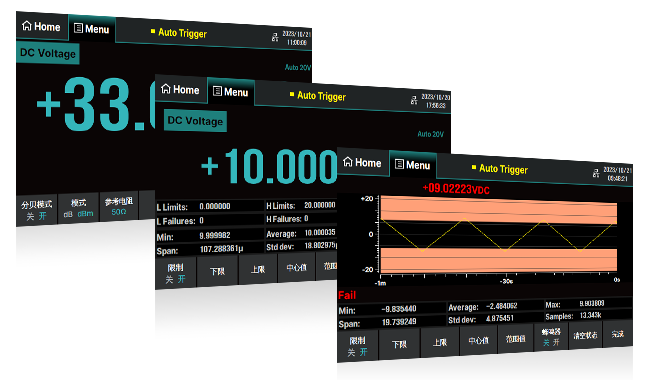This screenshot has height=380, width=650.
Task: Toggle the 蜂鸣器 (beeper) off/on softkey
Action: [x=551, y=337]
